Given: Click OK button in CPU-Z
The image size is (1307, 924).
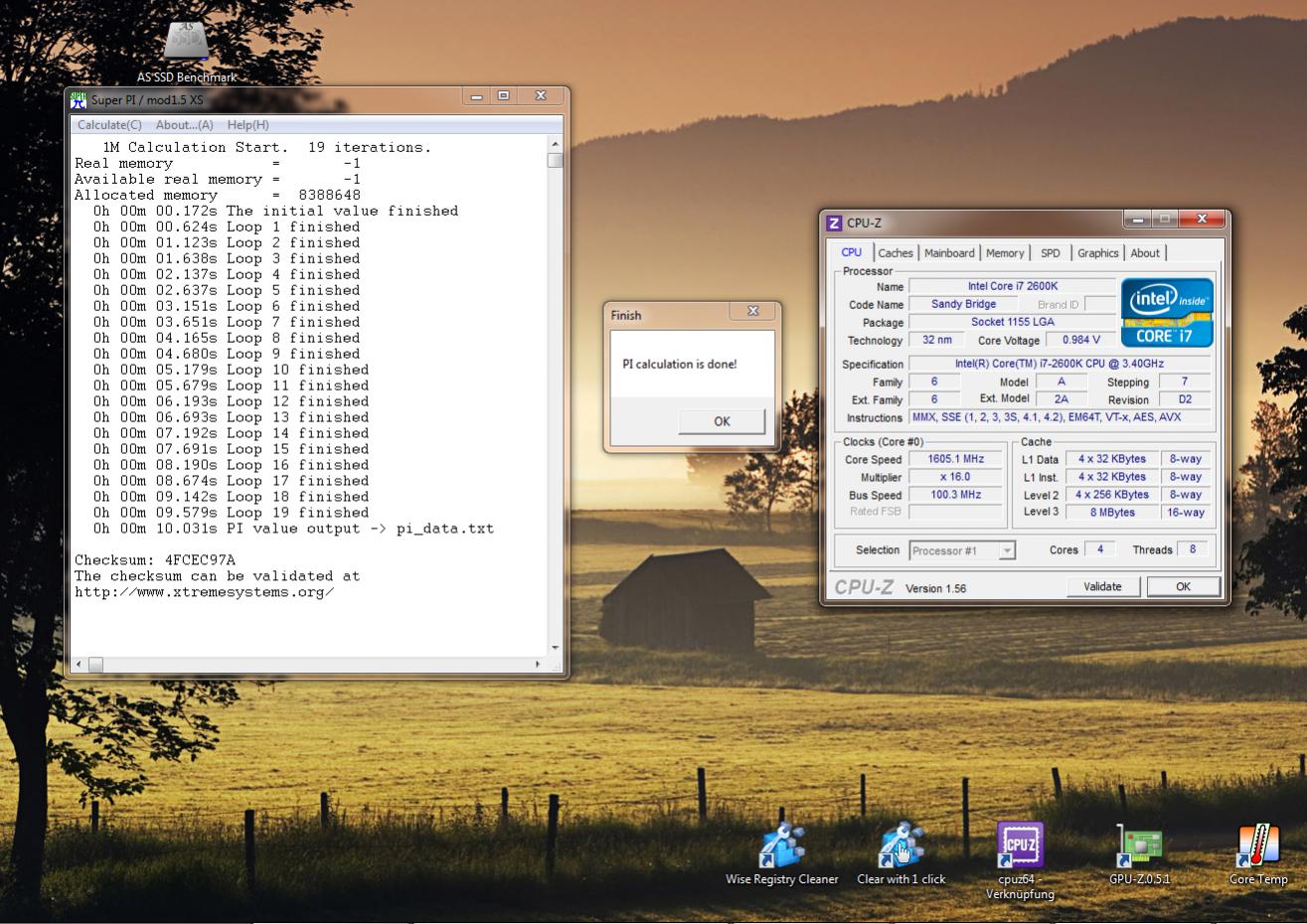Looking at the screenshot, I should coord(1183,587).
